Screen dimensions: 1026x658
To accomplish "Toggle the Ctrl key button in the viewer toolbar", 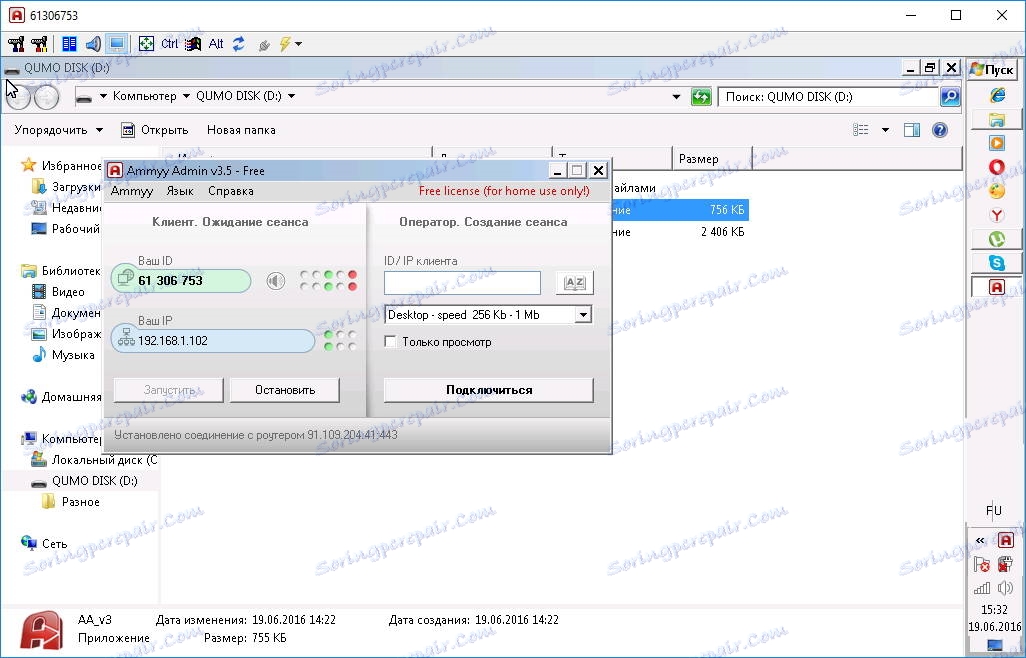I will coord(169,44).
